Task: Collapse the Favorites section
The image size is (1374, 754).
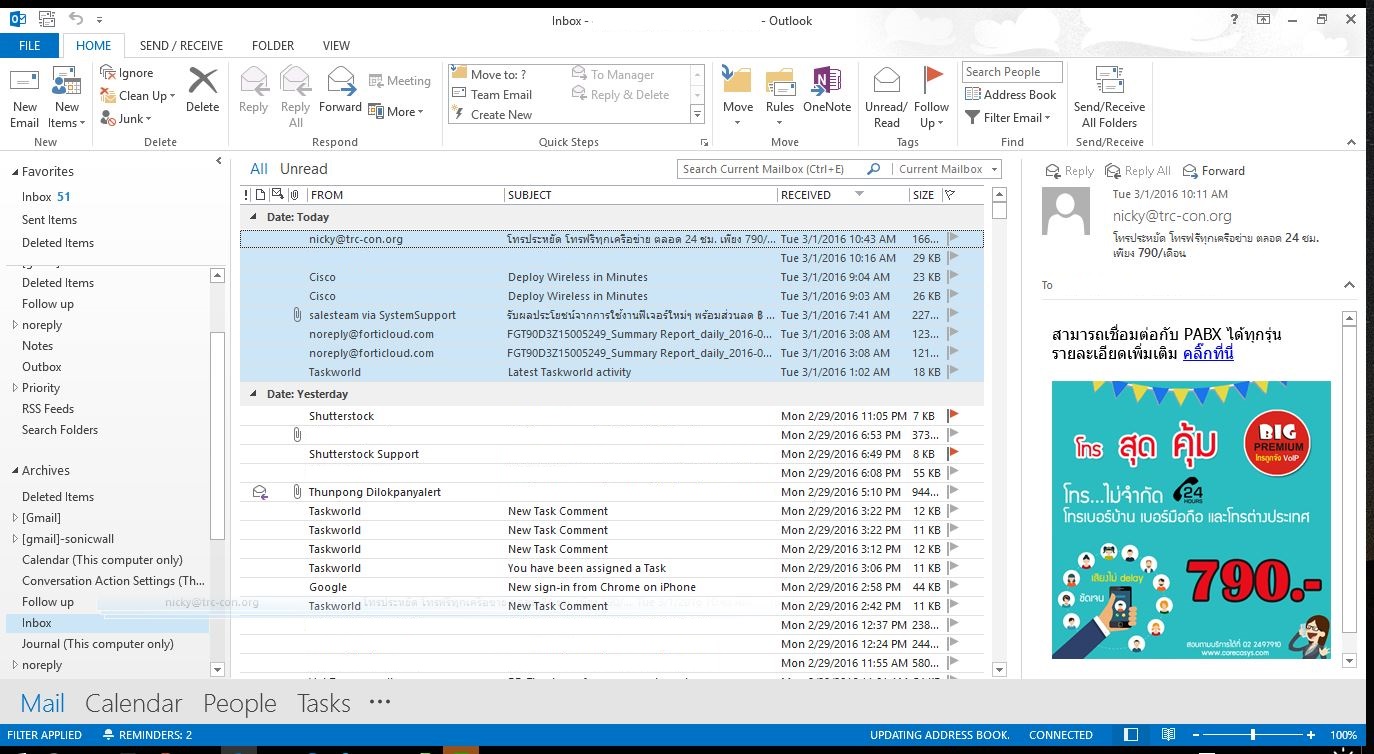Action: coord(15,172)
